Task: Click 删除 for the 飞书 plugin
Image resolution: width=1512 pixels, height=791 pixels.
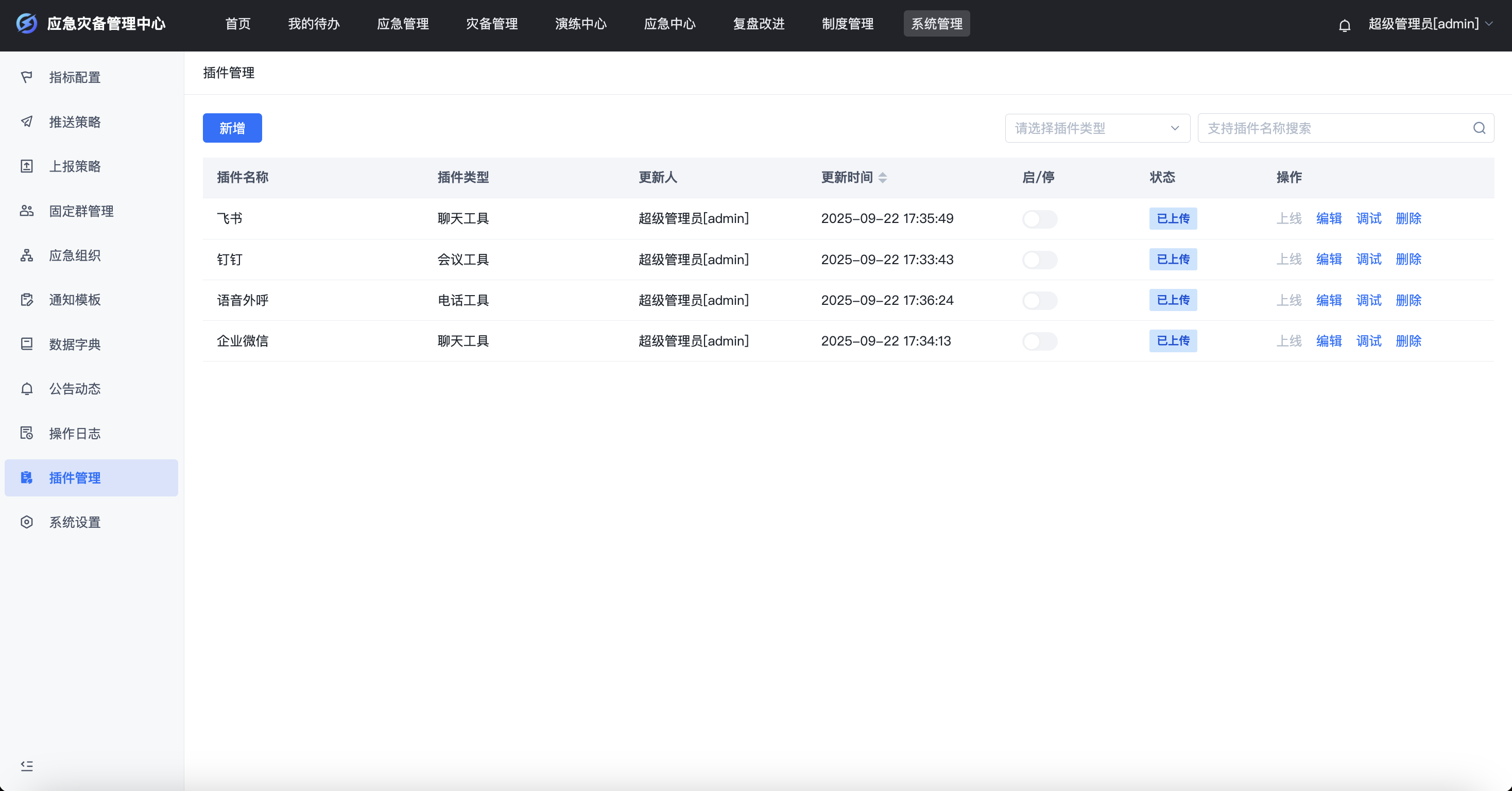Action: pyautogui.click(x=1408, y=218)
